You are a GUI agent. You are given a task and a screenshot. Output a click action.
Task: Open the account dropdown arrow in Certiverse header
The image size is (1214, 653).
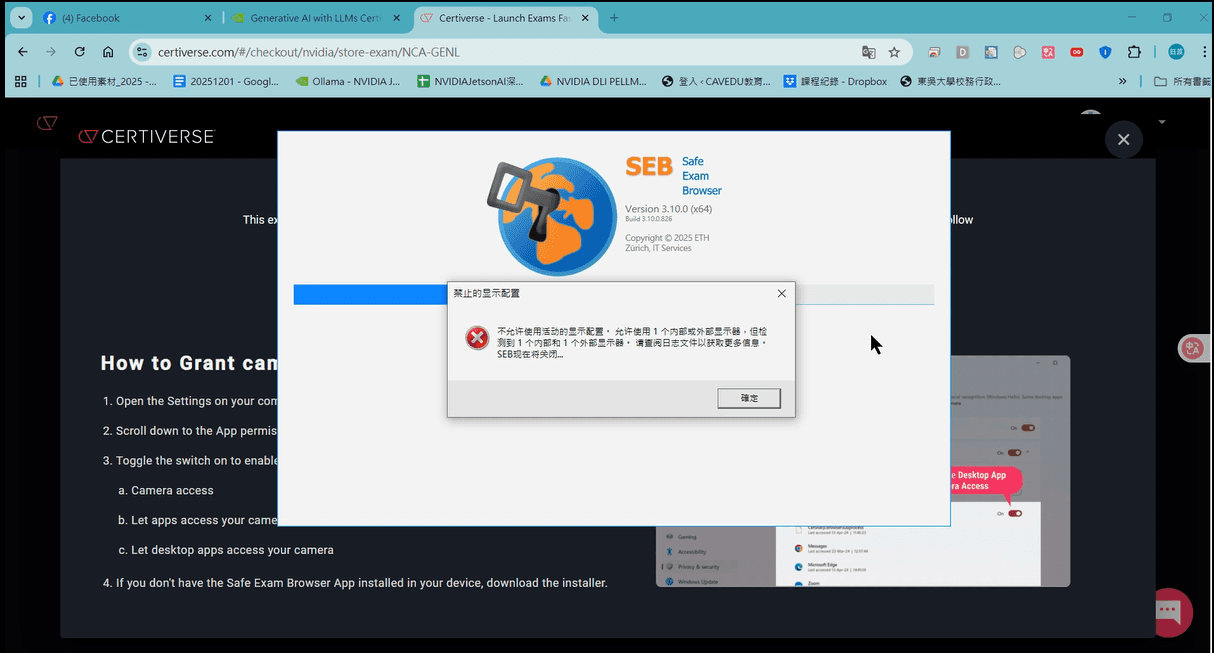1162,121
